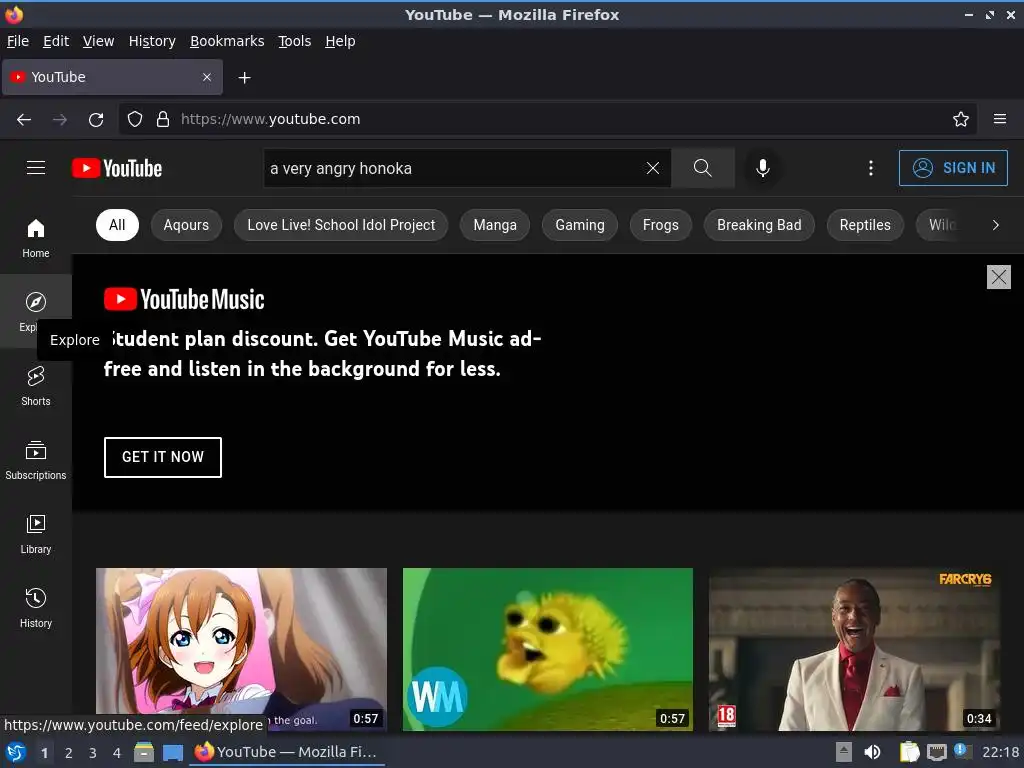
Task: Open the View menu
Action: tap(98, 41)
